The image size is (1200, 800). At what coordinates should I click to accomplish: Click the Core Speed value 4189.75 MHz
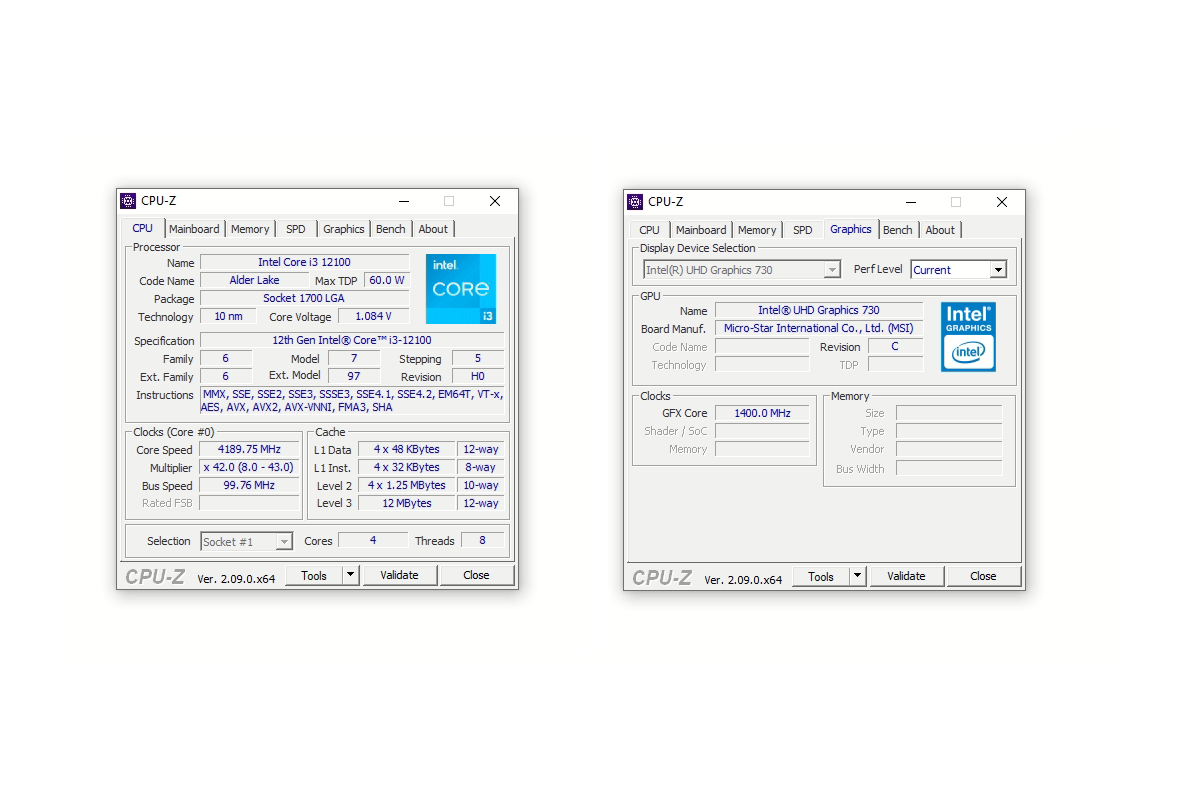click(249, 449)
